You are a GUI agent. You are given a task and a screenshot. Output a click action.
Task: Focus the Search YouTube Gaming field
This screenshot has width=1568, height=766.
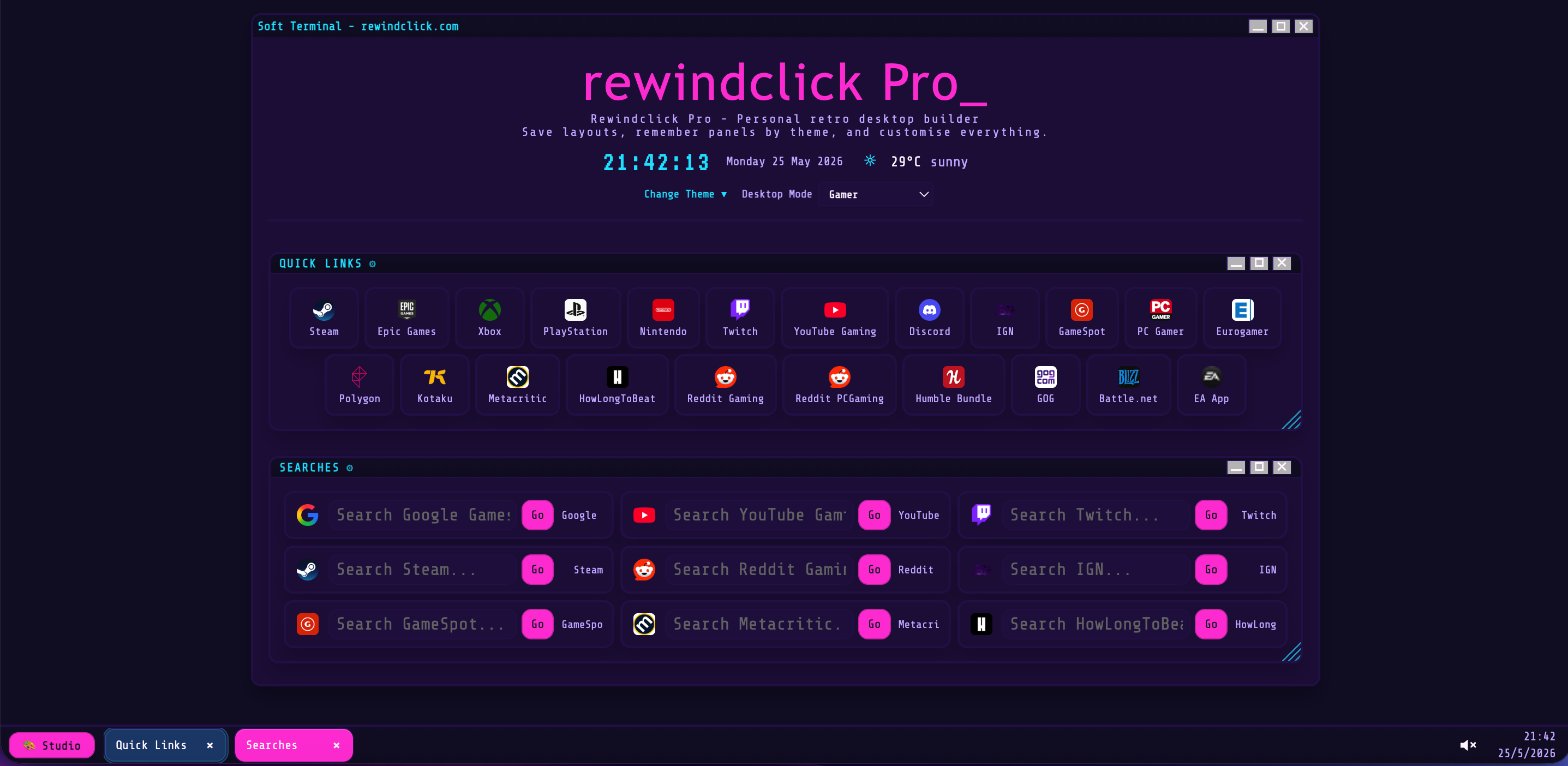coord(759,515)
